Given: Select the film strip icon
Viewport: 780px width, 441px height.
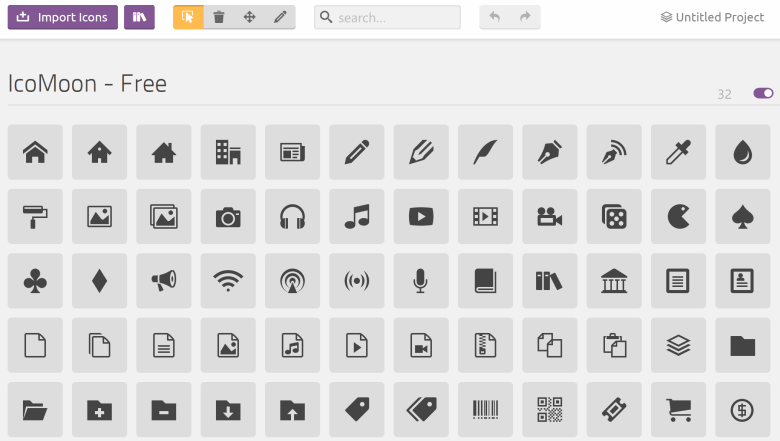Looking at the screenshot, I should [x=486, y=216].
